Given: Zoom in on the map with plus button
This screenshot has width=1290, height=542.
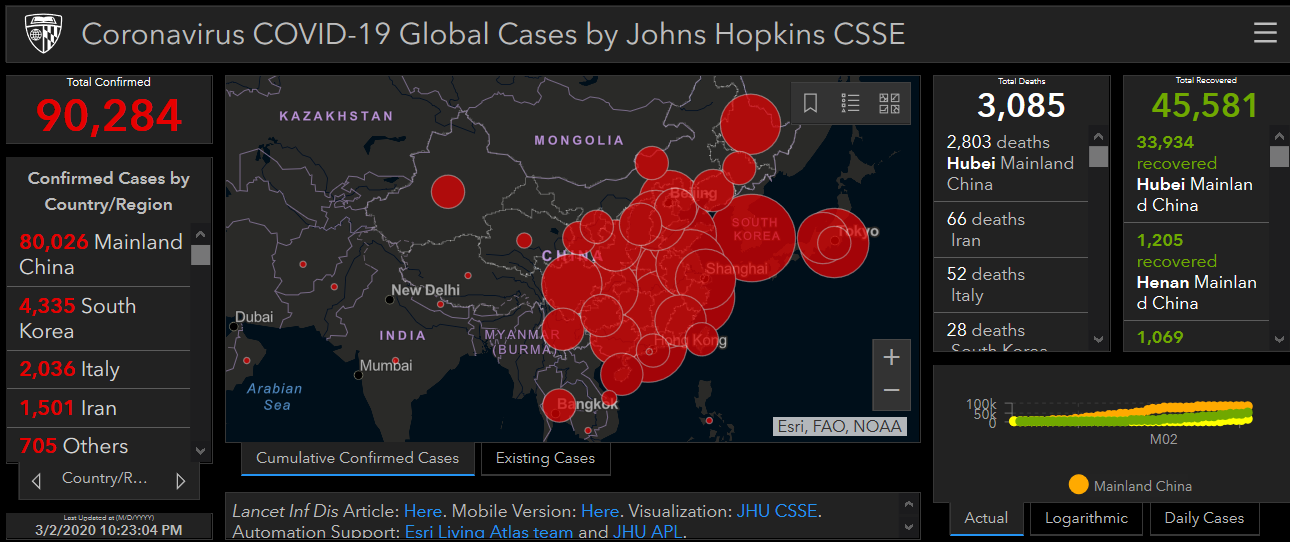Looking at the screenshot, I should point(892,357).
